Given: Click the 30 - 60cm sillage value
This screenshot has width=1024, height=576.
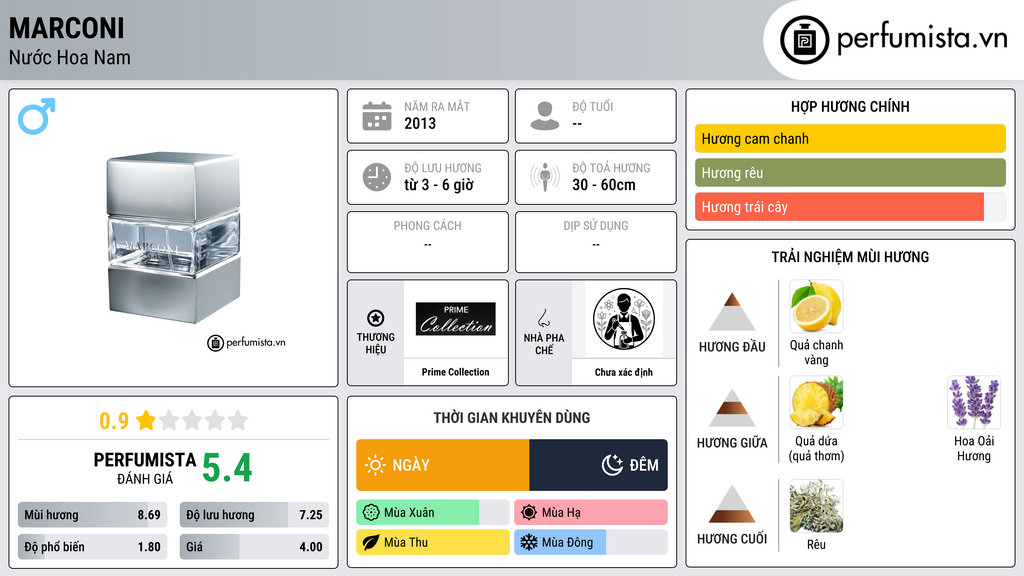Looking at the screenshot, I should (x=604, y=185).
